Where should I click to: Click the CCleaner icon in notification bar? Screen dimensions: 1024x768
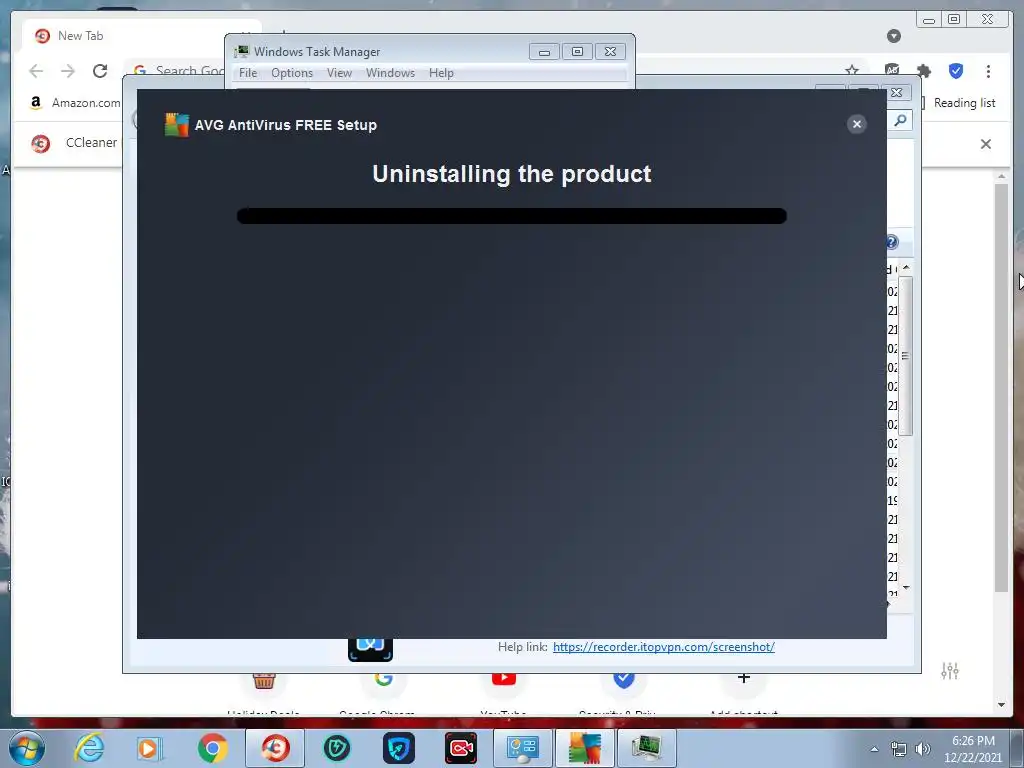coord(40,143)
